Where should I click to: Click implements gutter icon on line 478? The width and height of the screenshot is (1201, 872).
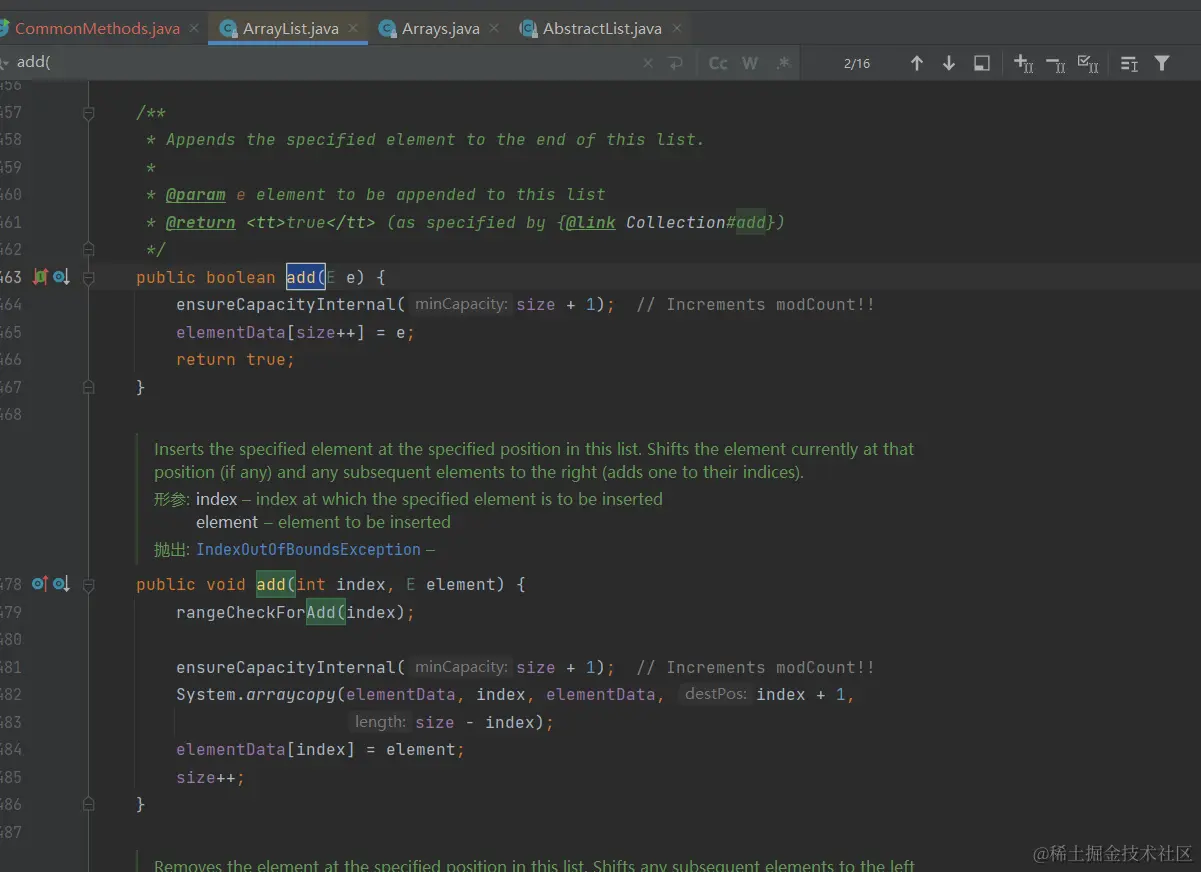click(x=40, y=584)
